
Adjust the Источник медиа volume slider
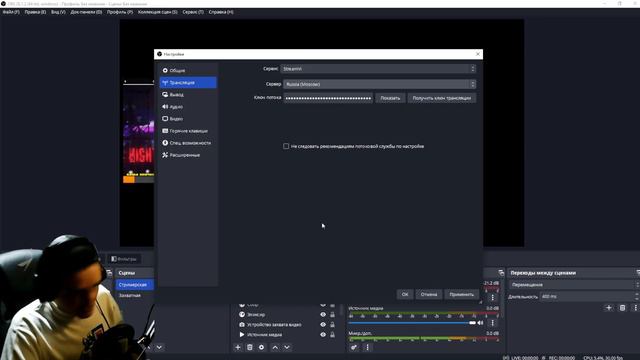click(412, 323)
